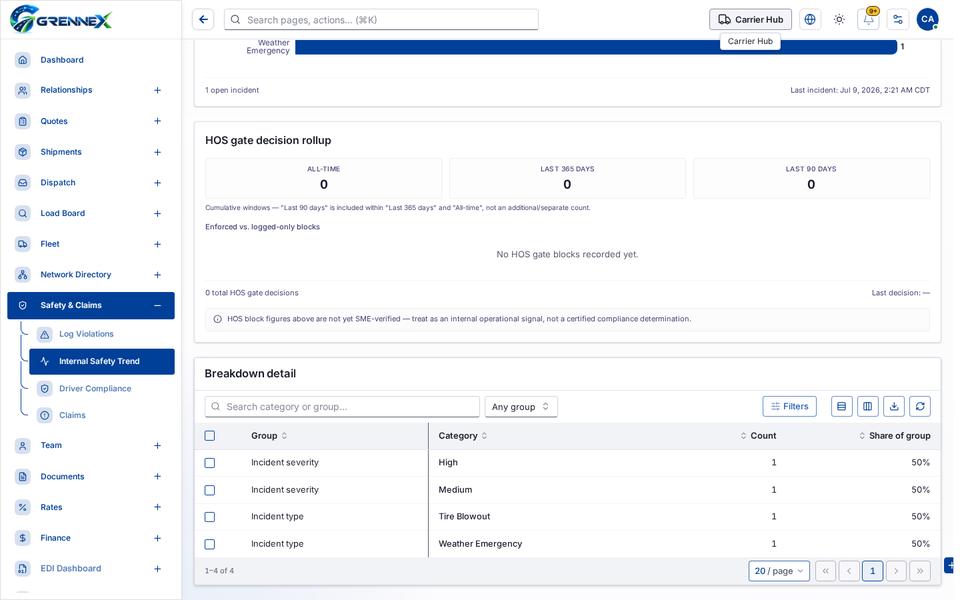960x600 pixels.
Task: Toggle the select-all rows checkbox
Action: click(x=209, y=436)
